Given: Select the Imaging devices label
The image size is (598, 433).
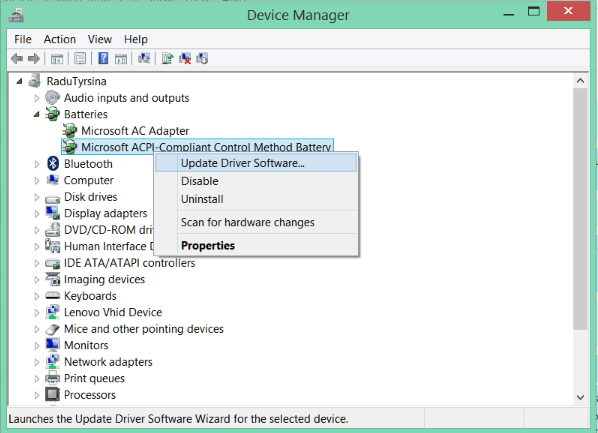Looking at the screenshot, I should coord(104,279).
